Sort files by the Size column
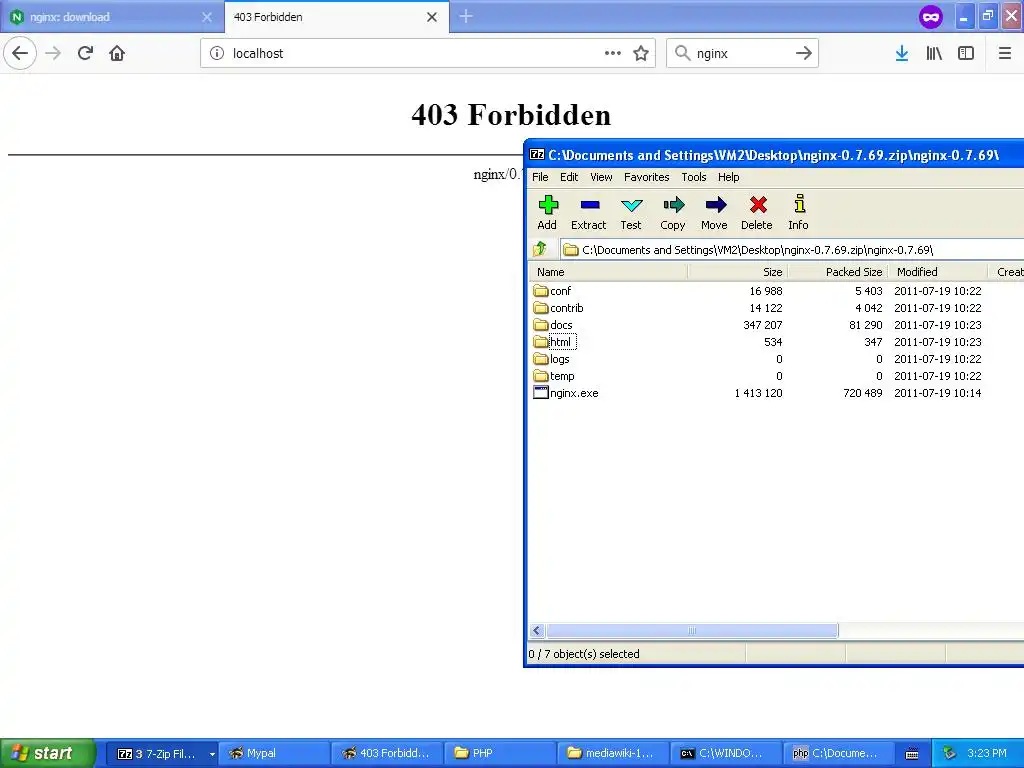 (737, 272)
